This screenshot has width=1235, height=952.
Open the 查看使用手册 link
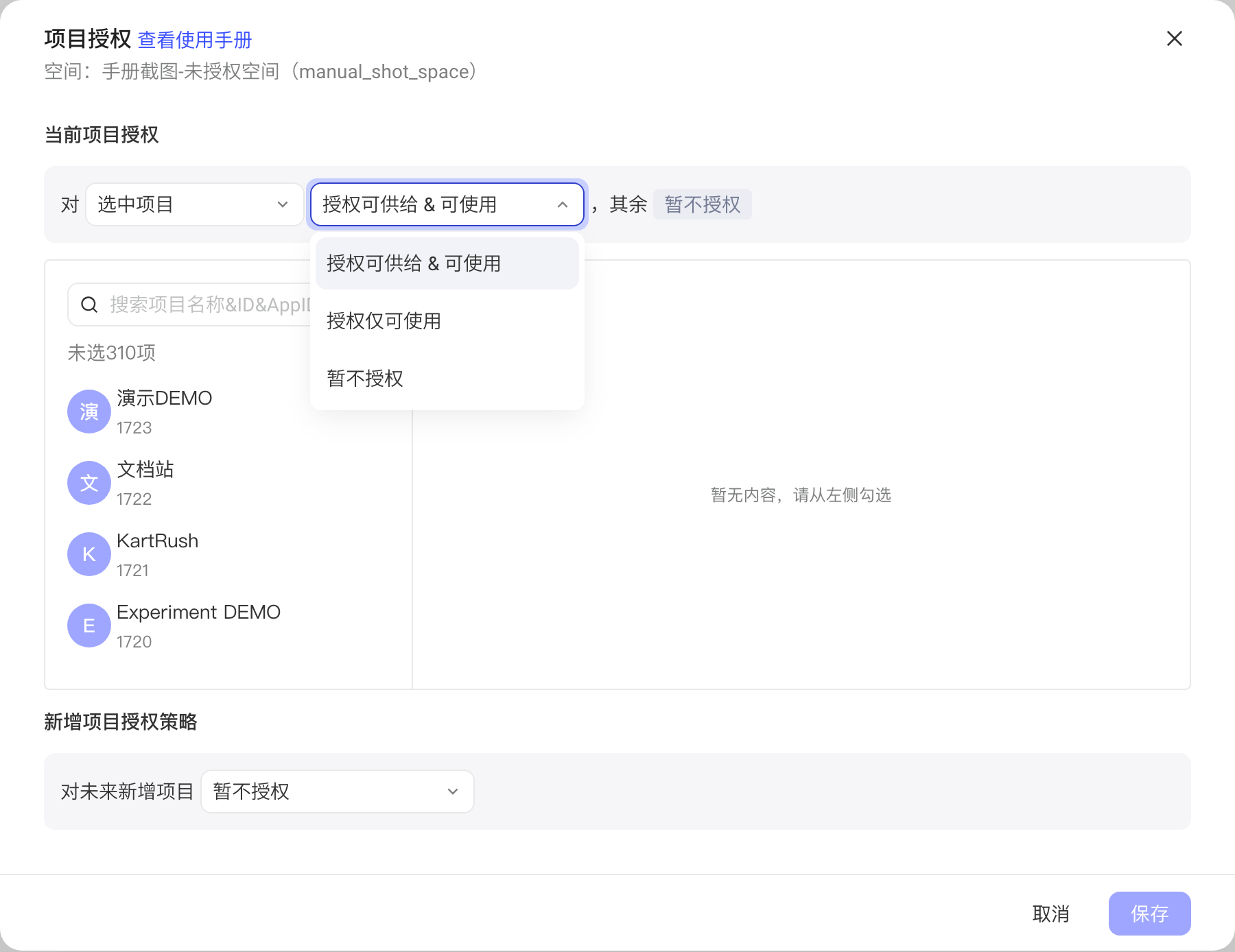pos(195,40)
